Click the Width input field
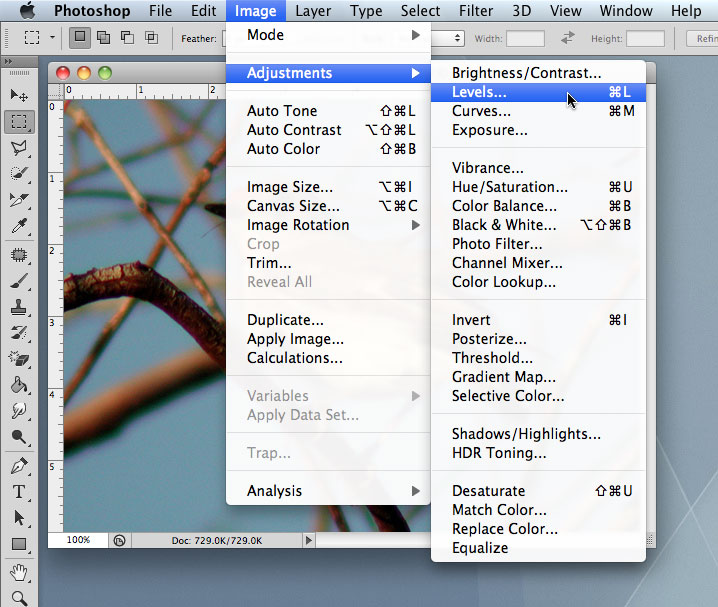Screen dimensions: 718x607 click(x=525, y=38)
